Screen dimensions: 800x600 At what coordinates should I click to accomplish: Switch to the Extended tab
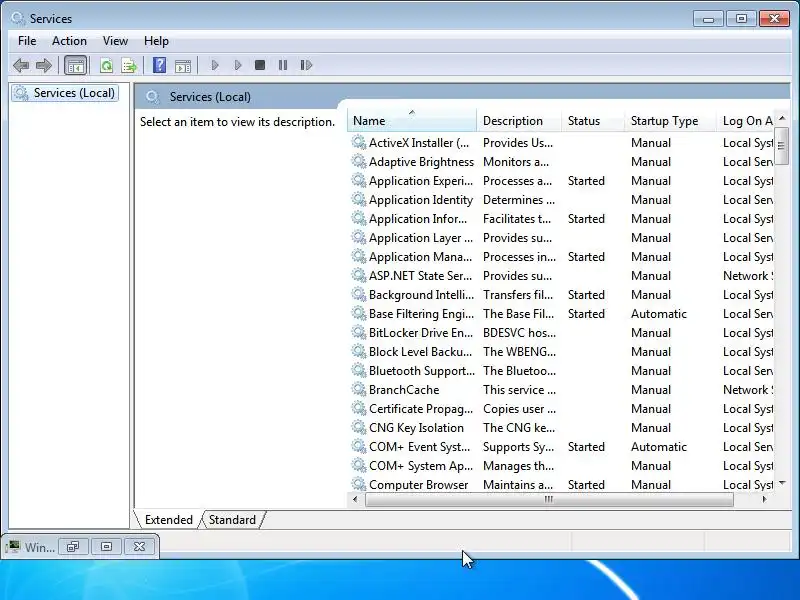click(x=169, y=519)
